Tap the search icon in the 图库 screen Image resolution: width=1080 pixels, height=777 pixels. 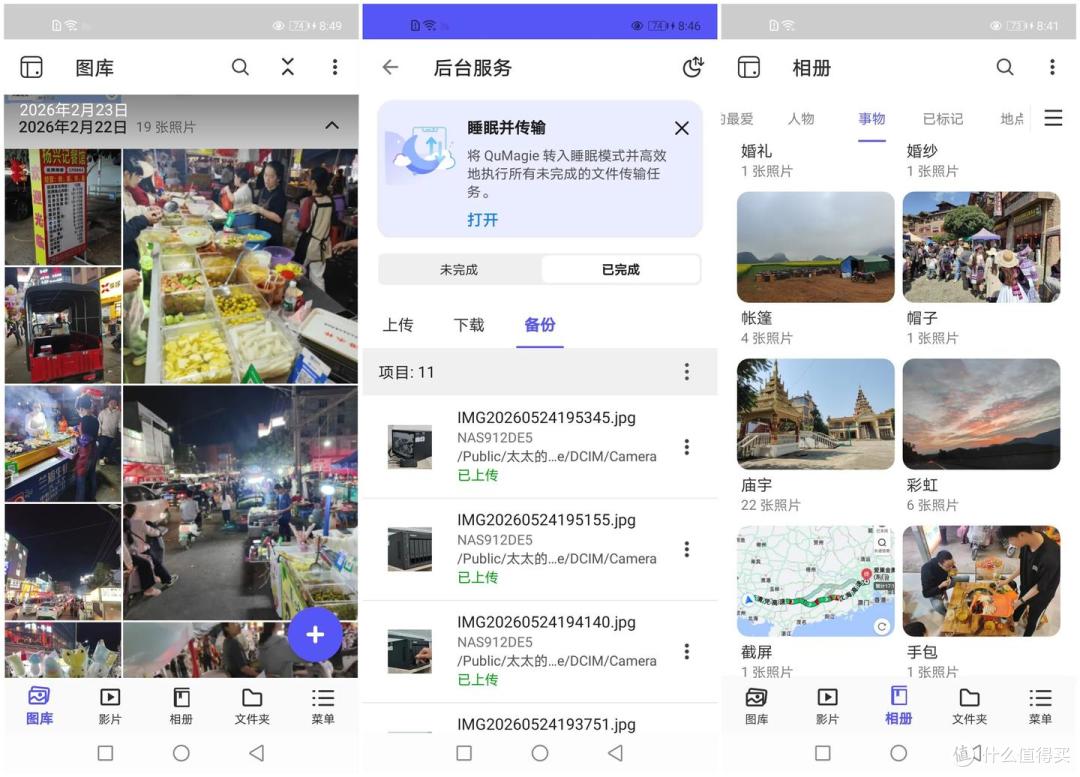[240, 67]
